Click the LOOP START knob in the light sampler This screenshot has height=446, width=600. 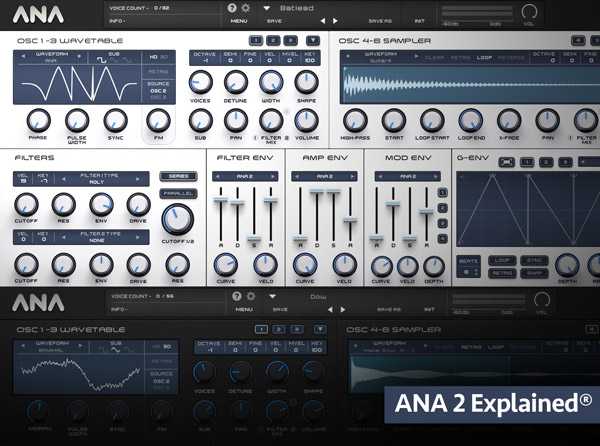click(x=432, y=120)
